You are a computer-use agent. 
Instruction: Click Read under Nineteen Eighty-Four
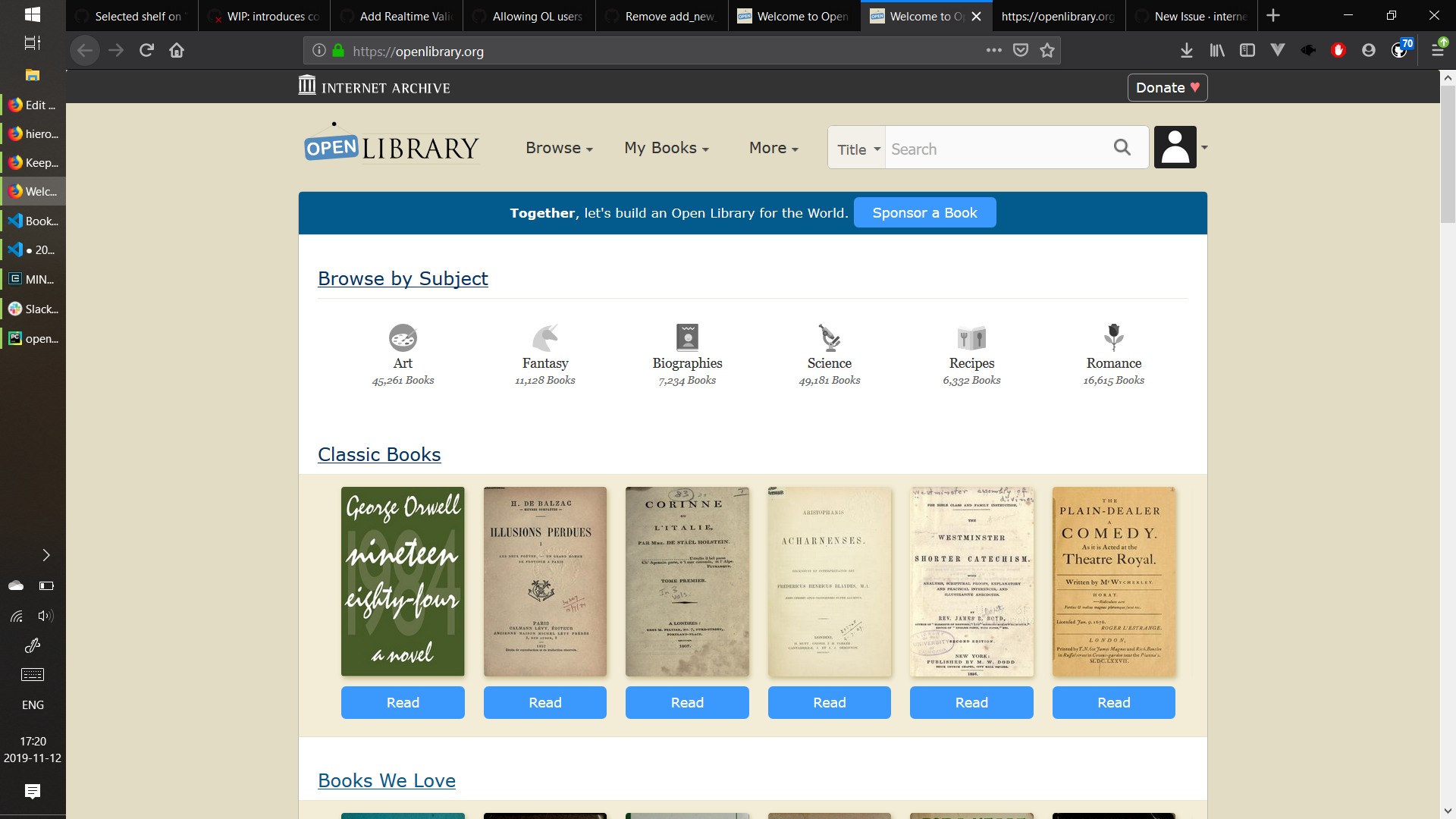tap(403, 702)
